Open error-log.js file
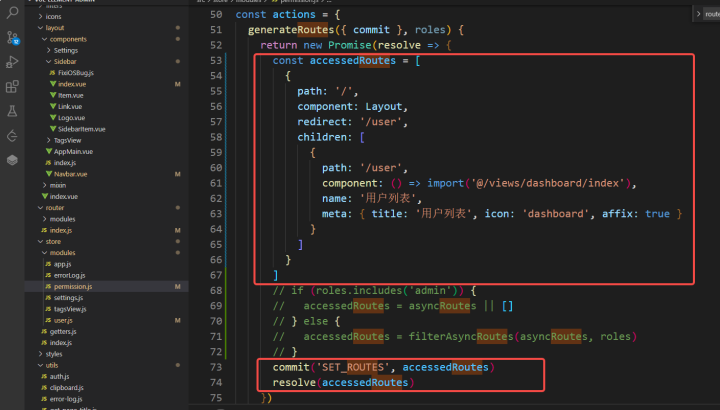Image resolution: width=720 pixels, height=410 pixels. pos(66,399)
